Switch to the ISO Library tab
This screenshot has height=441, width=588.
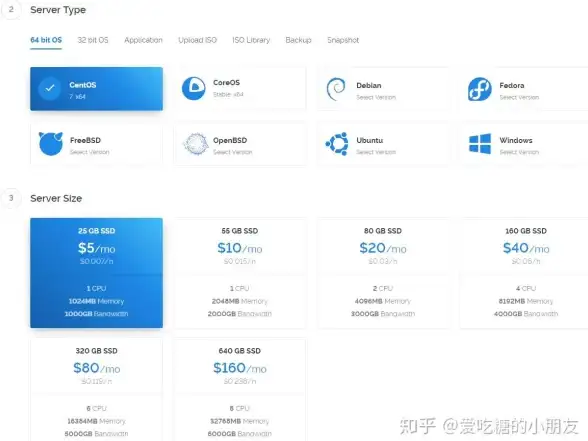click(x=251, y=40)
